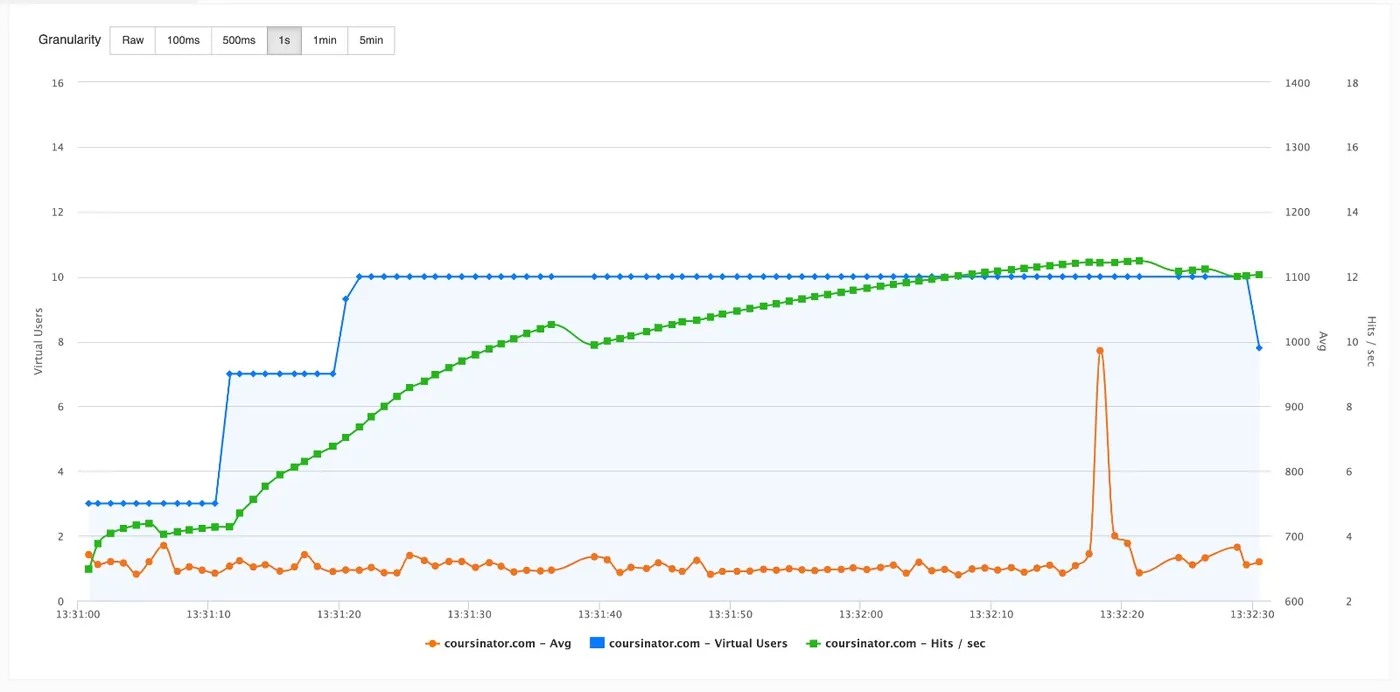Click the 1400 value on Avg axis
This screenshot has width=1400, height=692.
click(x=1297, y=83)
